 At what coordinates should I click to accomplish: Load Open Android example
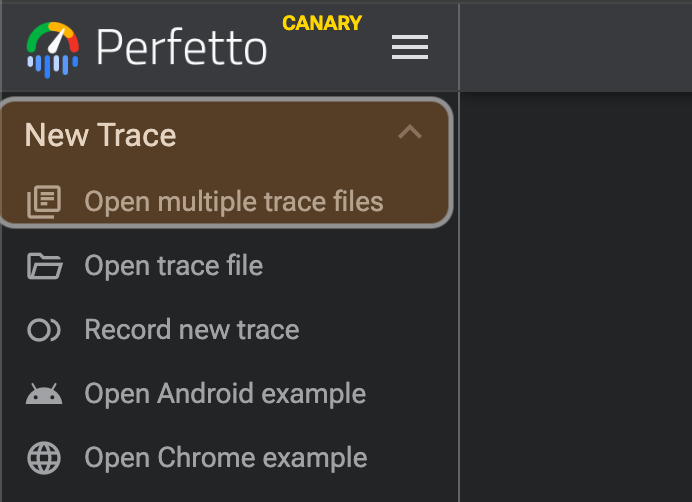point(225,394)
